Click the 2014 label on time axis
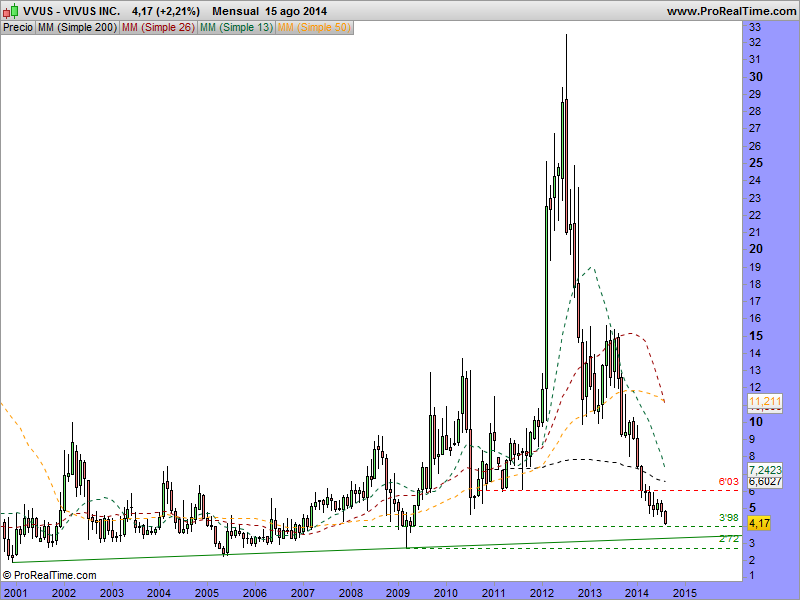800x600 pixels. point(637,593)
